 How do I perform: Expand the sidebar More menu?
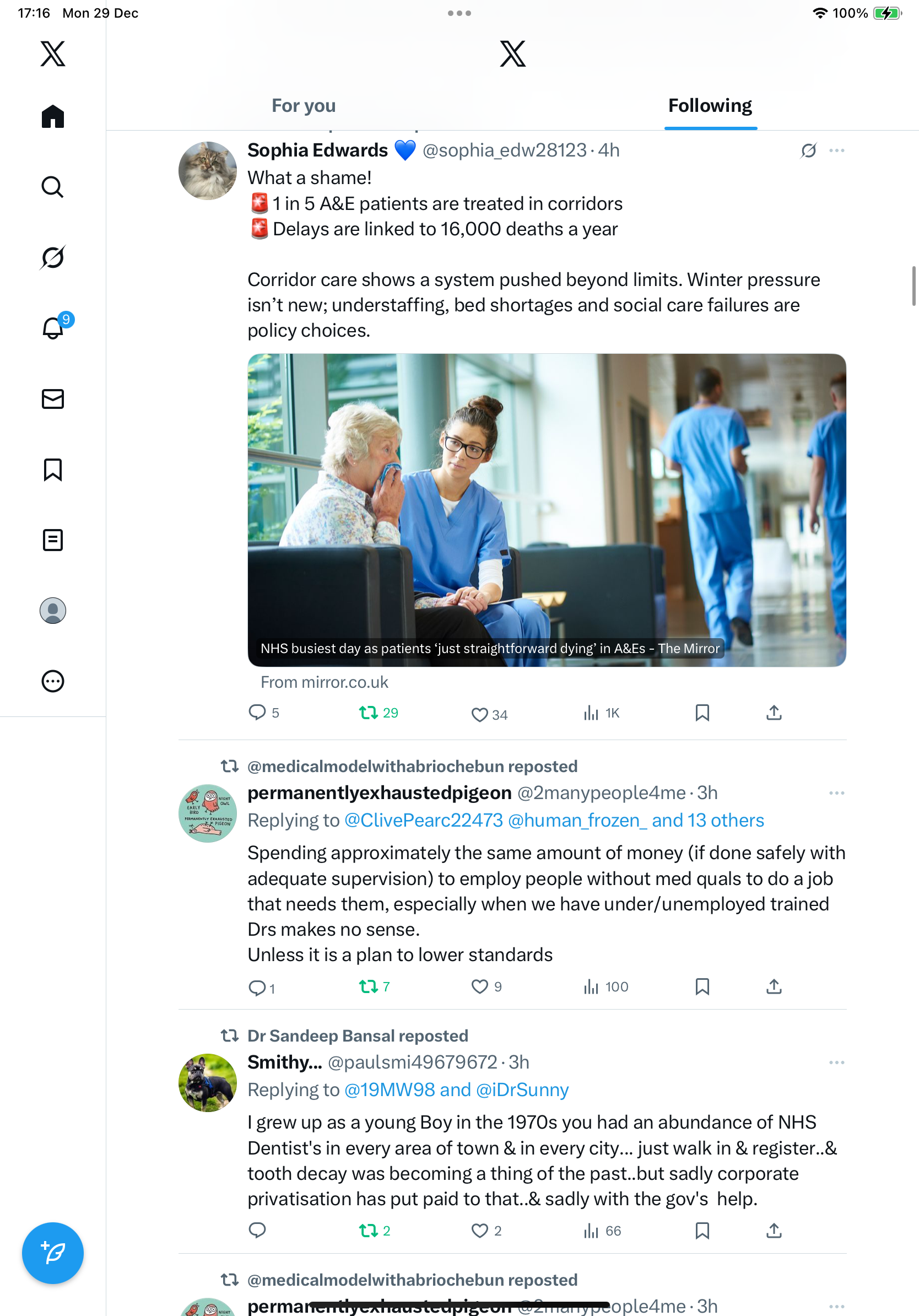point(53,681)
